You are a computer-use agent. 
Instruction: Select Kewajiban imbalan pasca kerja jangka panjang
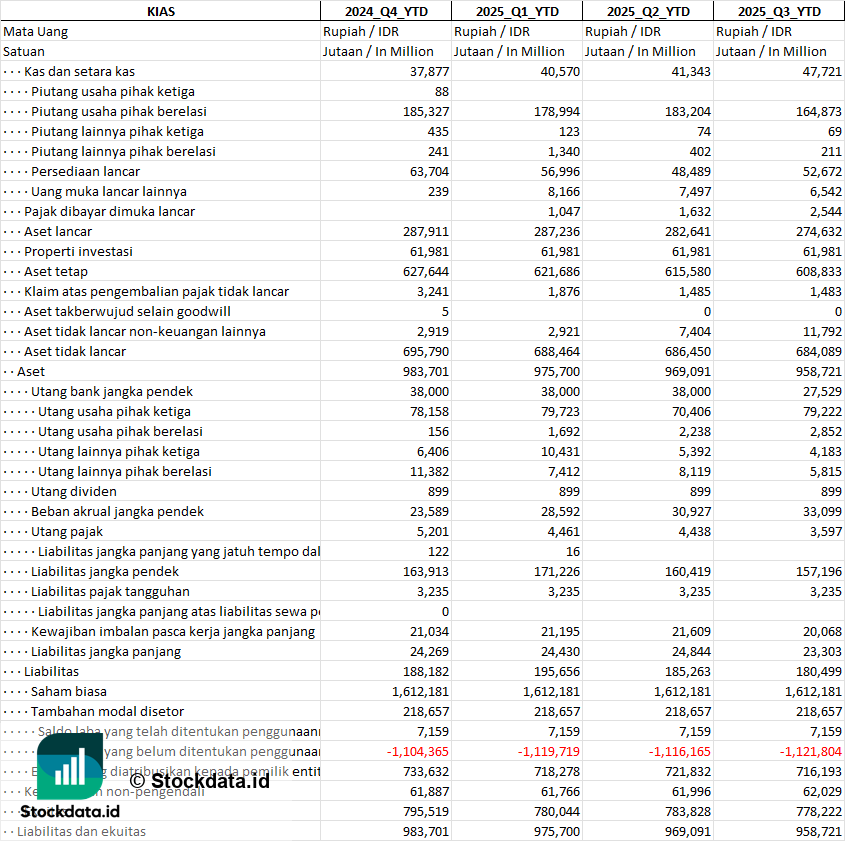(x=173, y=631)
